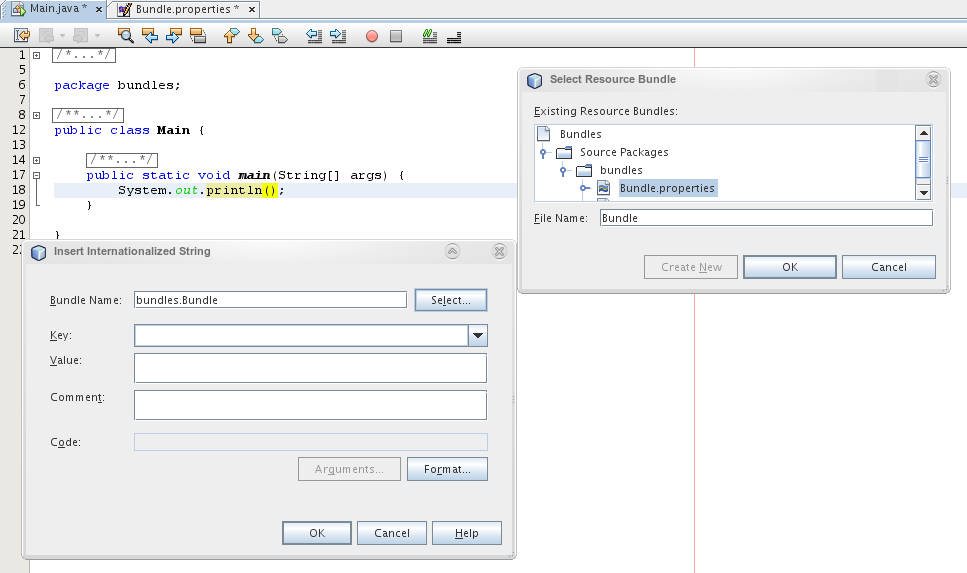The width and height of the screenshot is (967, 573).
Task: Click scroll up arrow in bundles tree
Action: 923,133
